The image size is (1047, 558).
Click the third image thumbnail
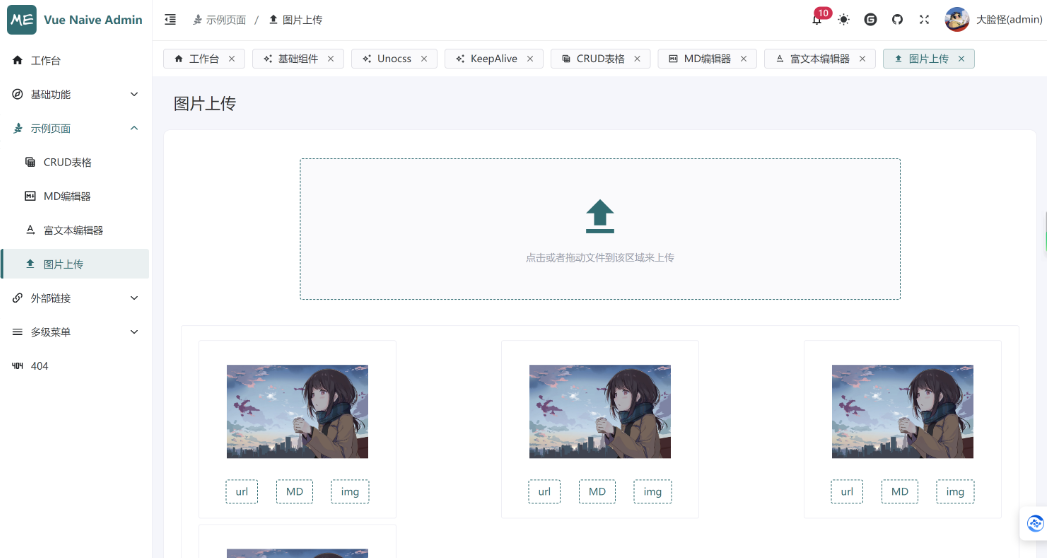[x=902, y=411]
